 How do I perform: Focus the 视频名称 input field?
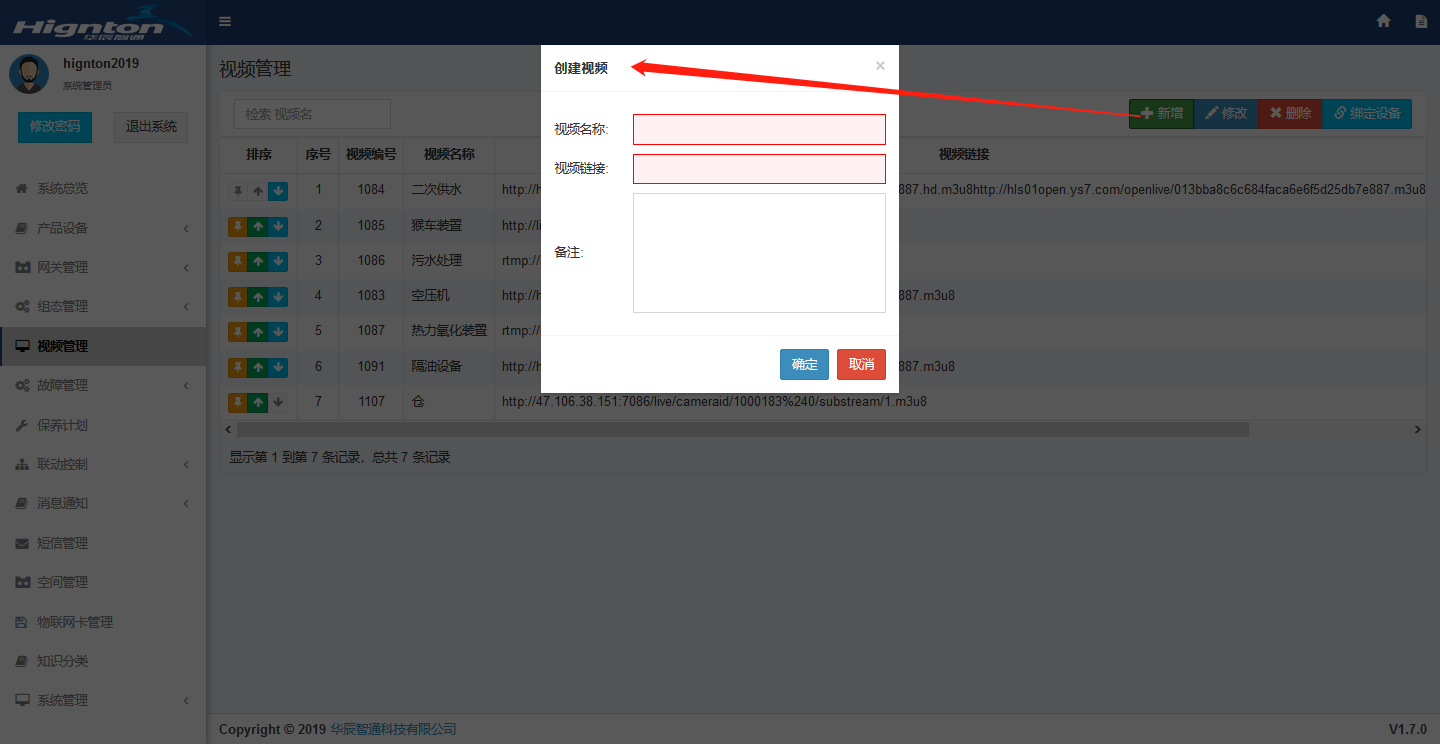(759, 129)
